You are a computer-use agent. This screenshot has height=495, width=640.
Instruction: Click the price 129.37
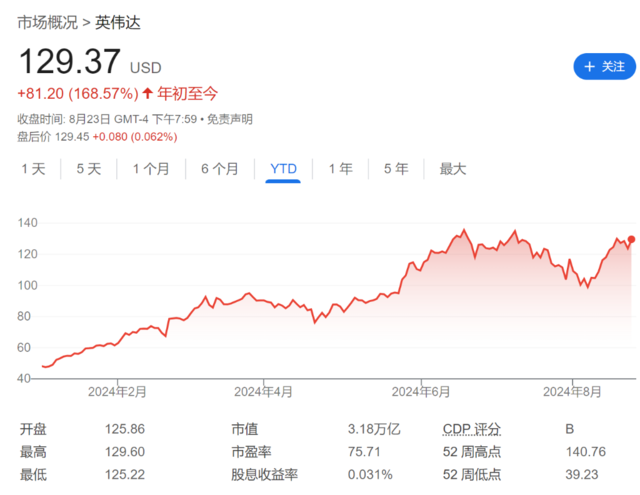point(70,62)
